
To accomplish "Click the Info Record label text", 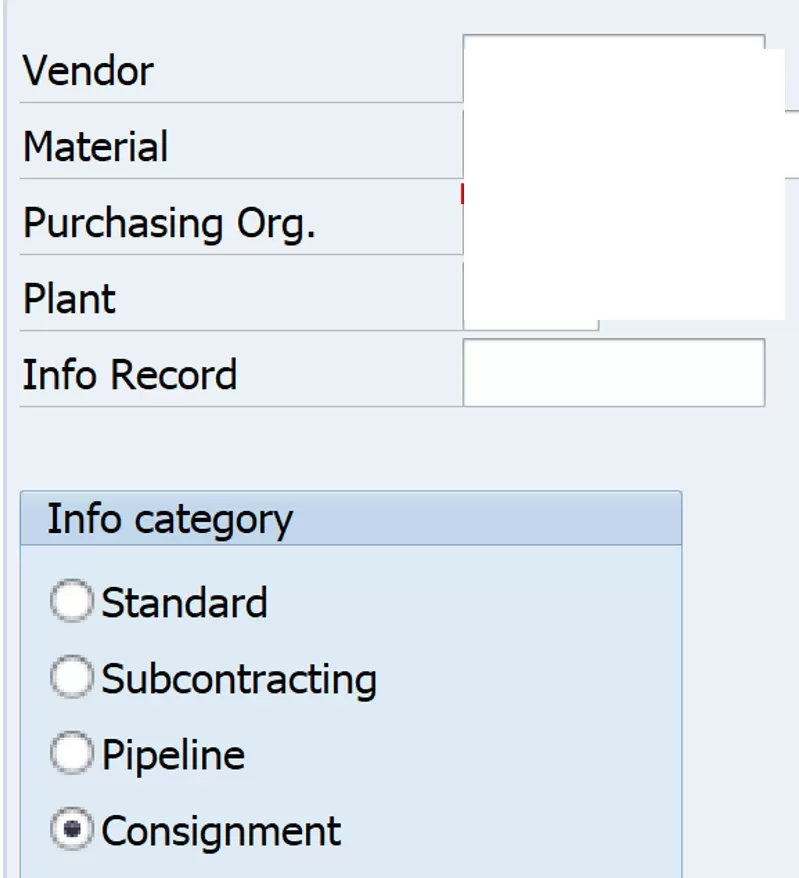I will (129, 375).
